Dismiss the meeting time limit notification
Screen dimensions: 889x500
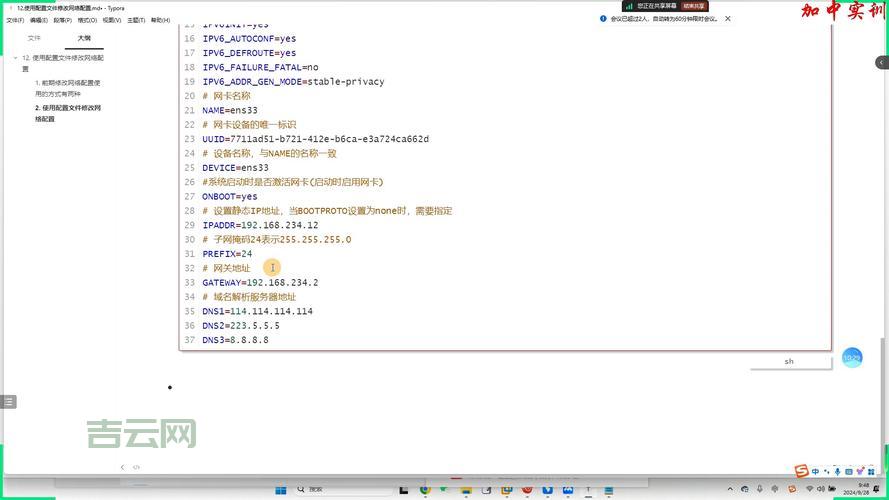728,18
